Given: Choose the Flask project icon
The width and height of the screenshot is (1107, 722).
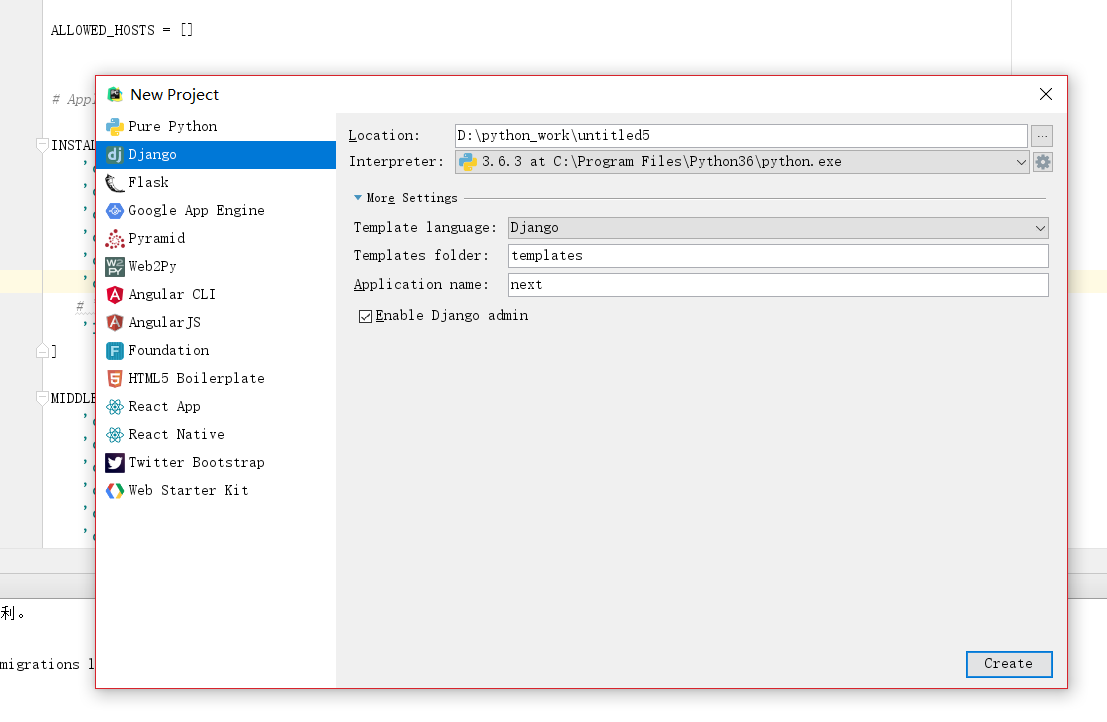Looking at the screenshot, I should (114, 183).
